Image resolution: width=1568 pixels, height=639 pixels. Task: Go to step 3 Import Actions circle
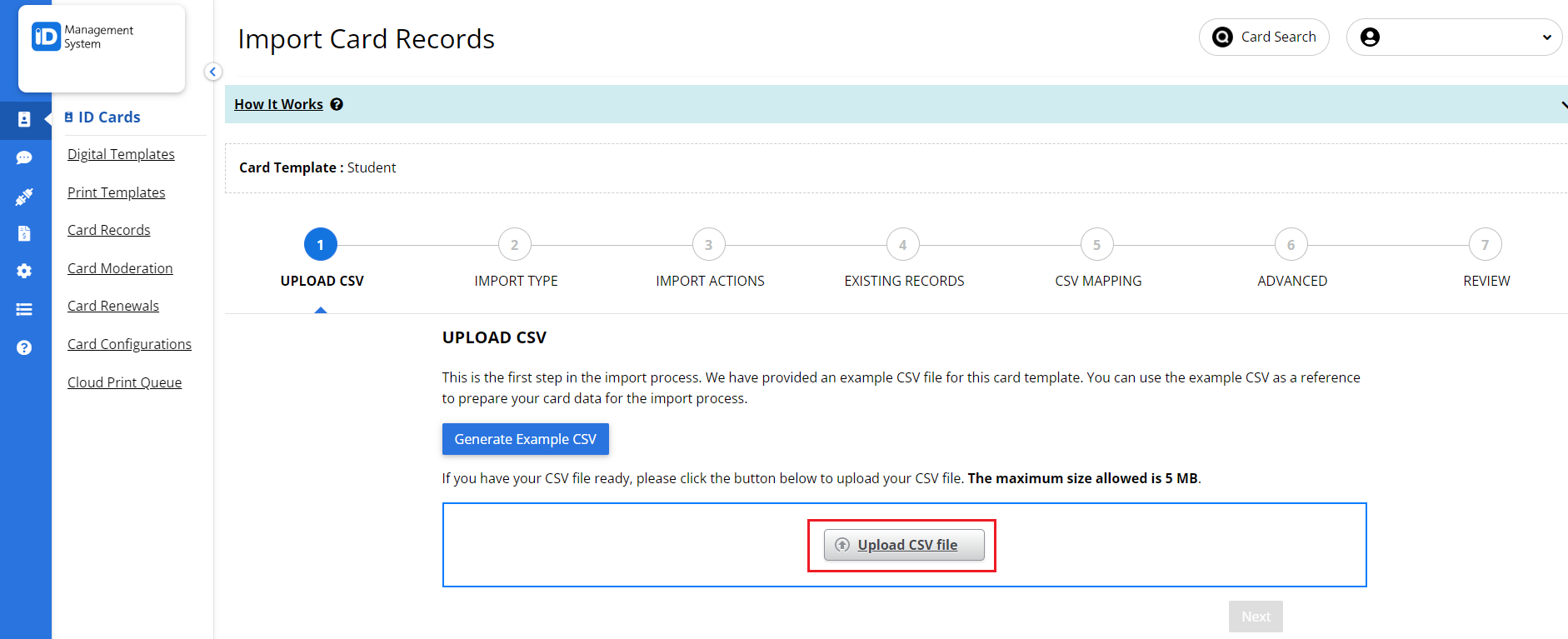(x=709, y=245)
